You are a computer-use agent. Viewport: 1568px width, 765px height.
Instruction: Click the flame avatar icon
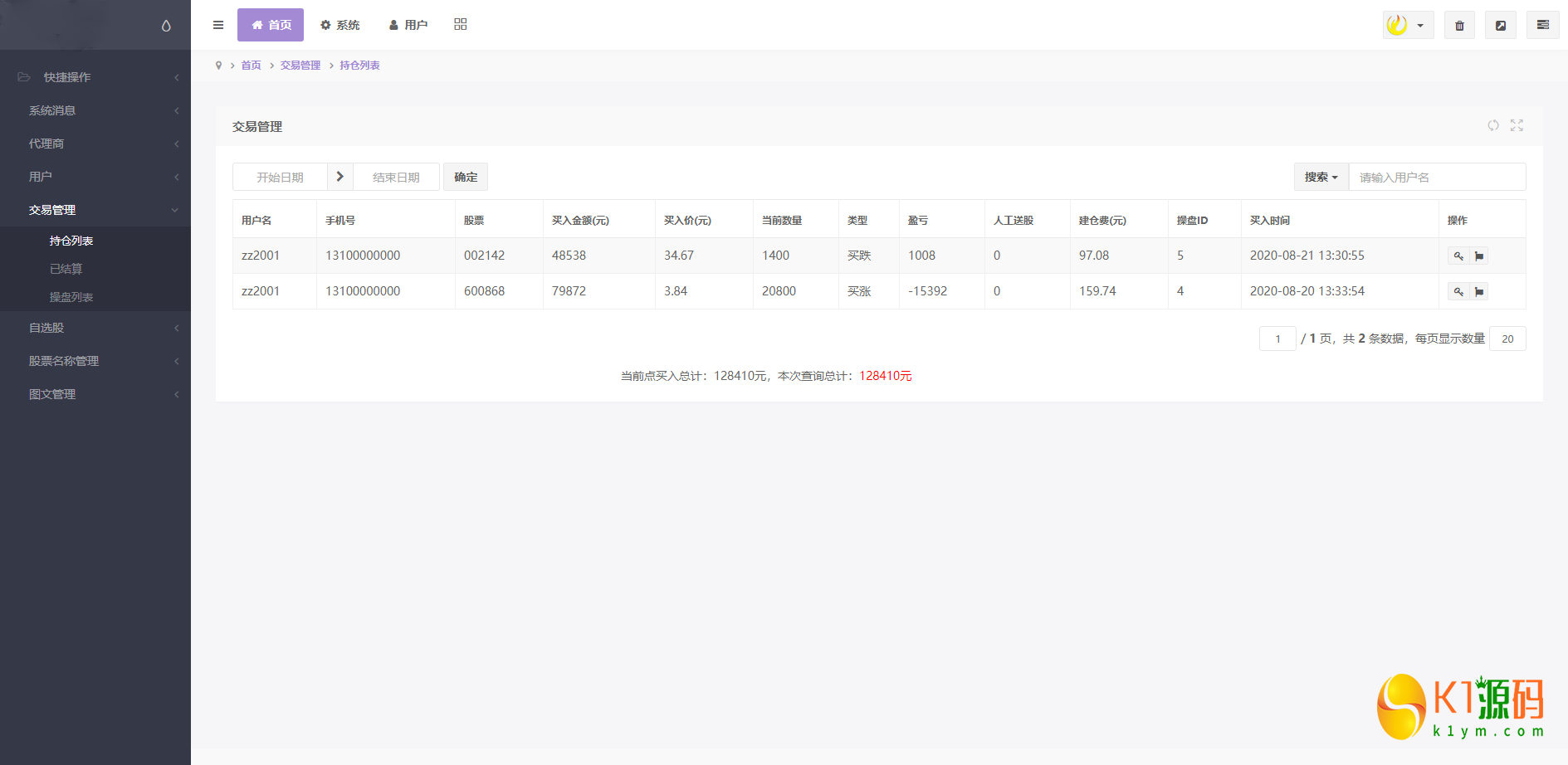[x=1397, y=25]
